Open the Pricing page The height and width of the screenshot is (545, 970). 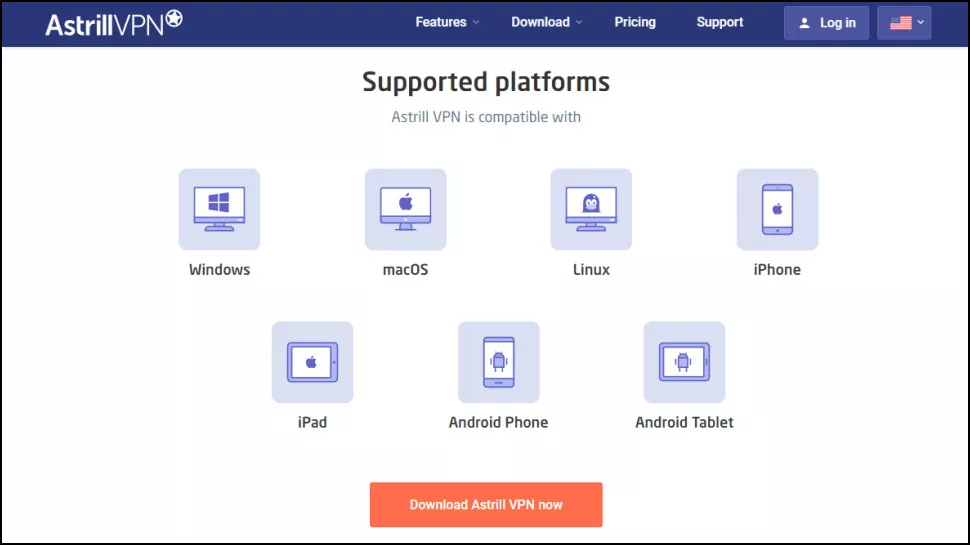coord(635,22)
